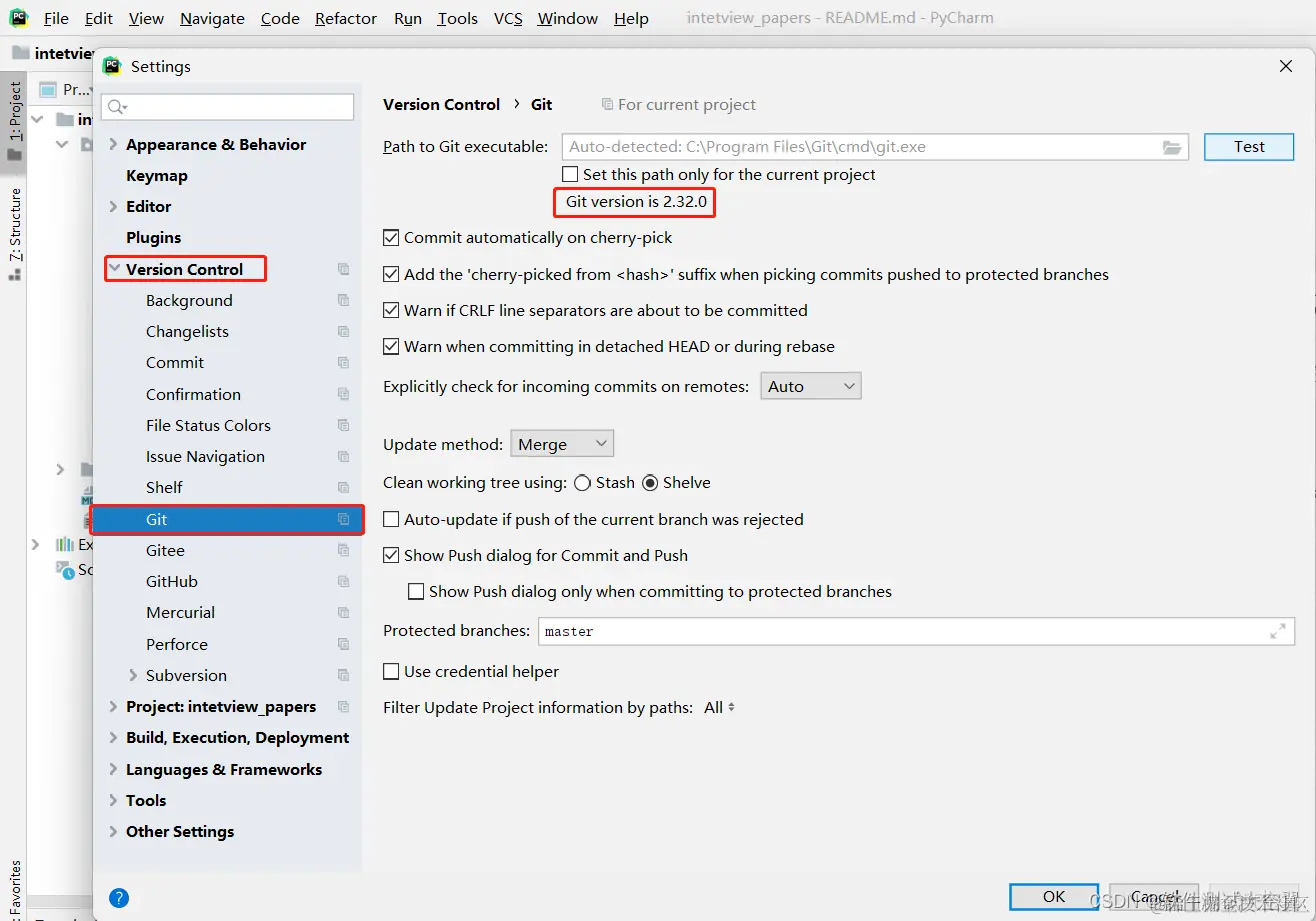Image resolution: width=1316 pixels, height=921 pixels.
Task: Open the Navigate menu
Action: coord(212,19)
